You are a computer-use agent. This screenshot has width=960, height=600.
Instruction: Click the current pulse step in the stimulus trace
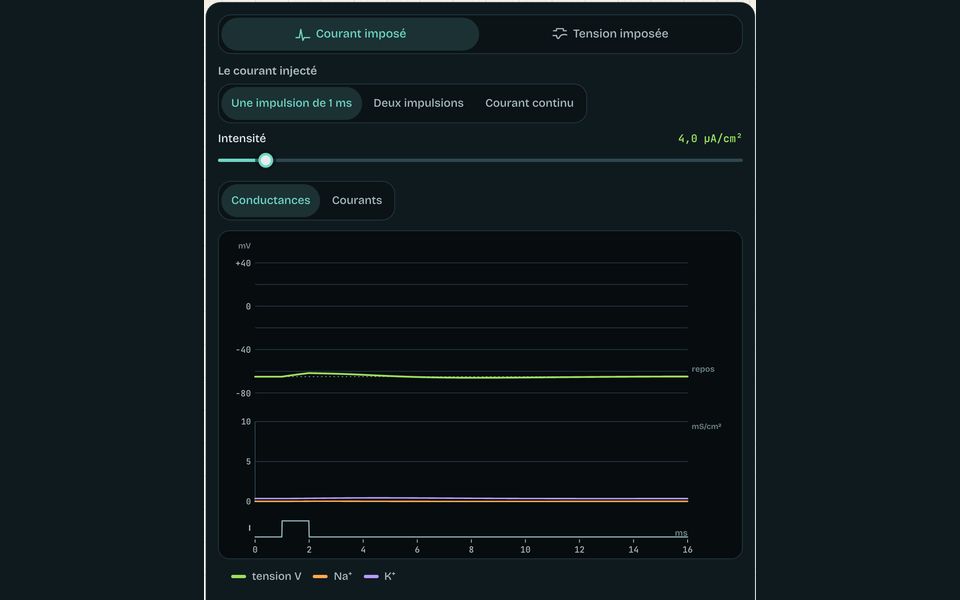point(295,528)
